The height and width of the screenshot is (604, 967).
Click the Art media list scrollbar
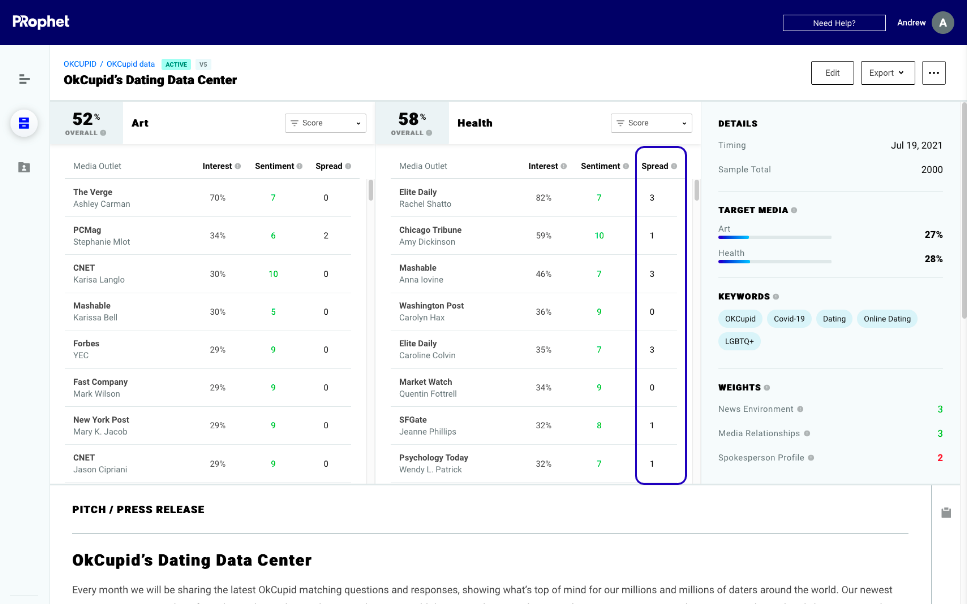tap(371, 190)
